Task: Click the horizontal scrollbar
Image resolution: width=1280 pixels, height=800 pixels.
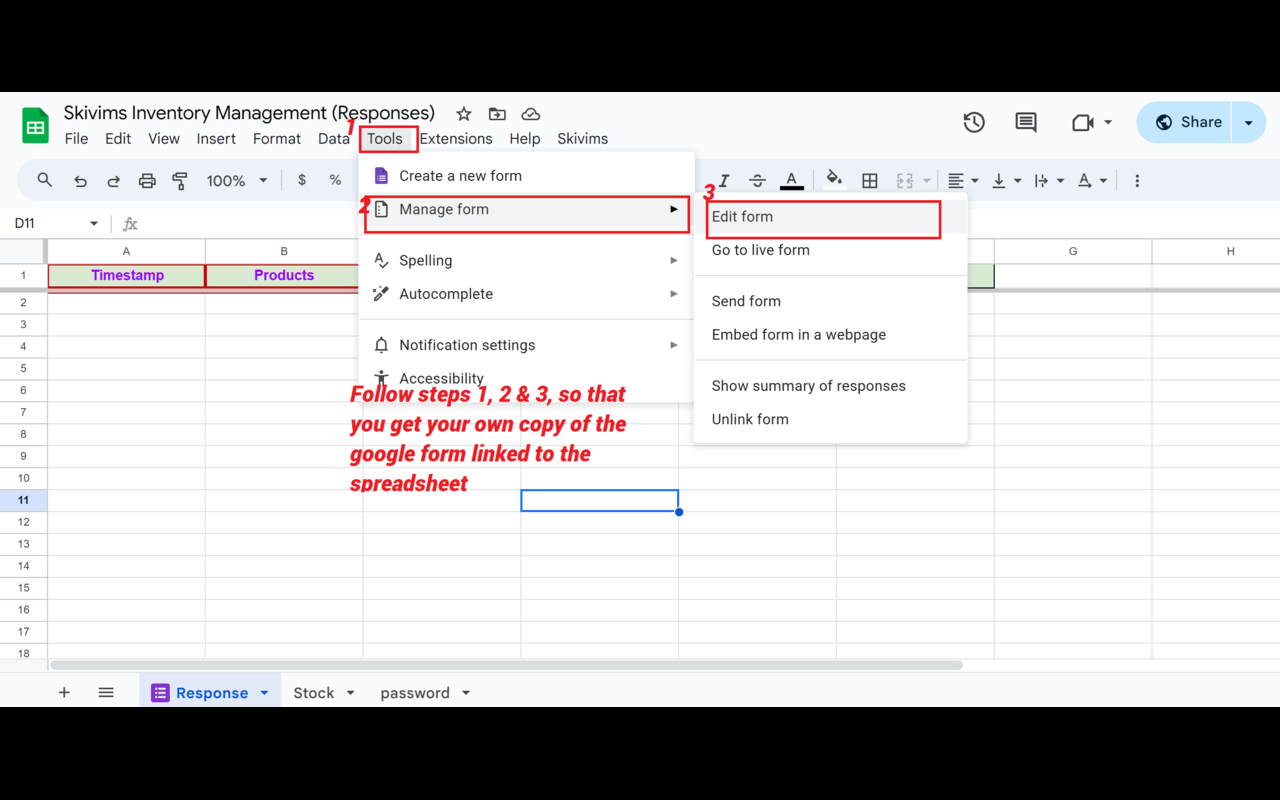Action: (506, 665)
